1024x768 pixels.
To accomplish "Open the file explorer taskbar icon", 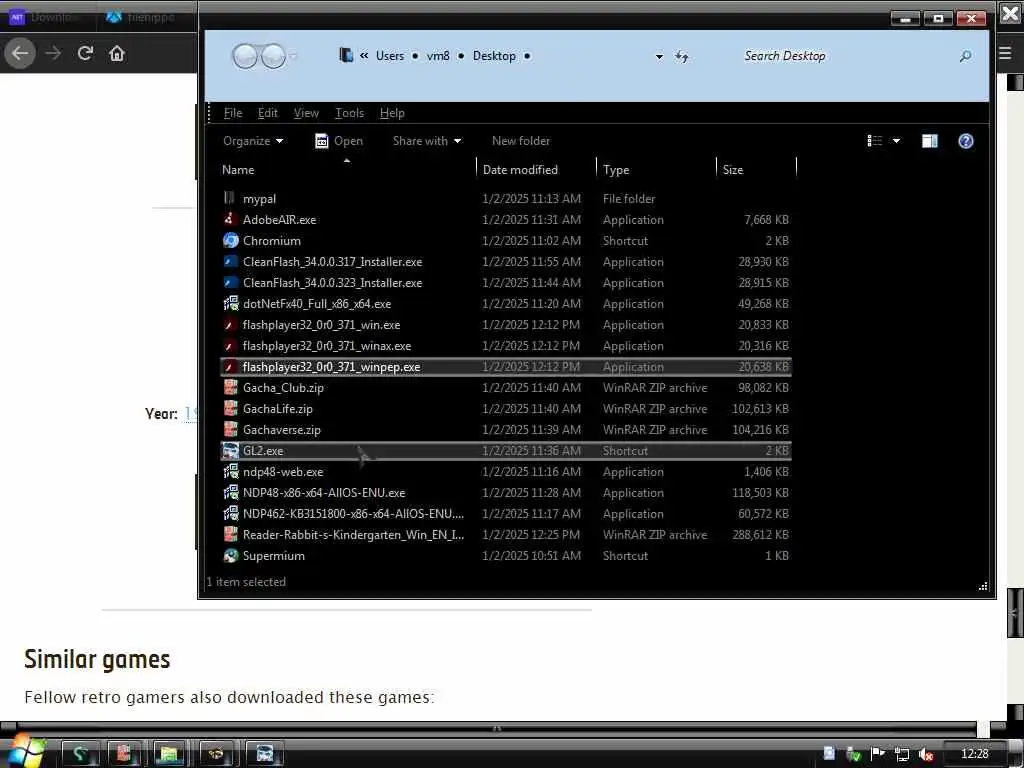I will point(169,754).
